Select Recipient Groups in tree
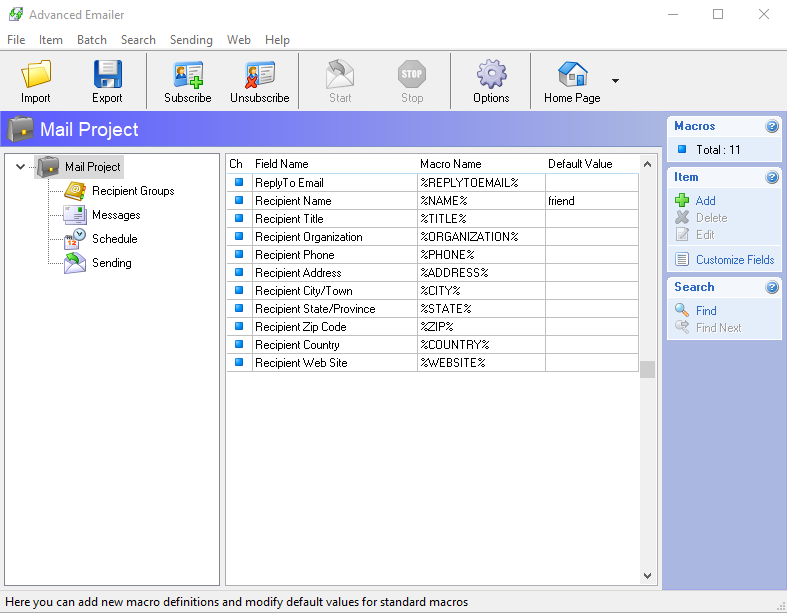 pos(132,191)
